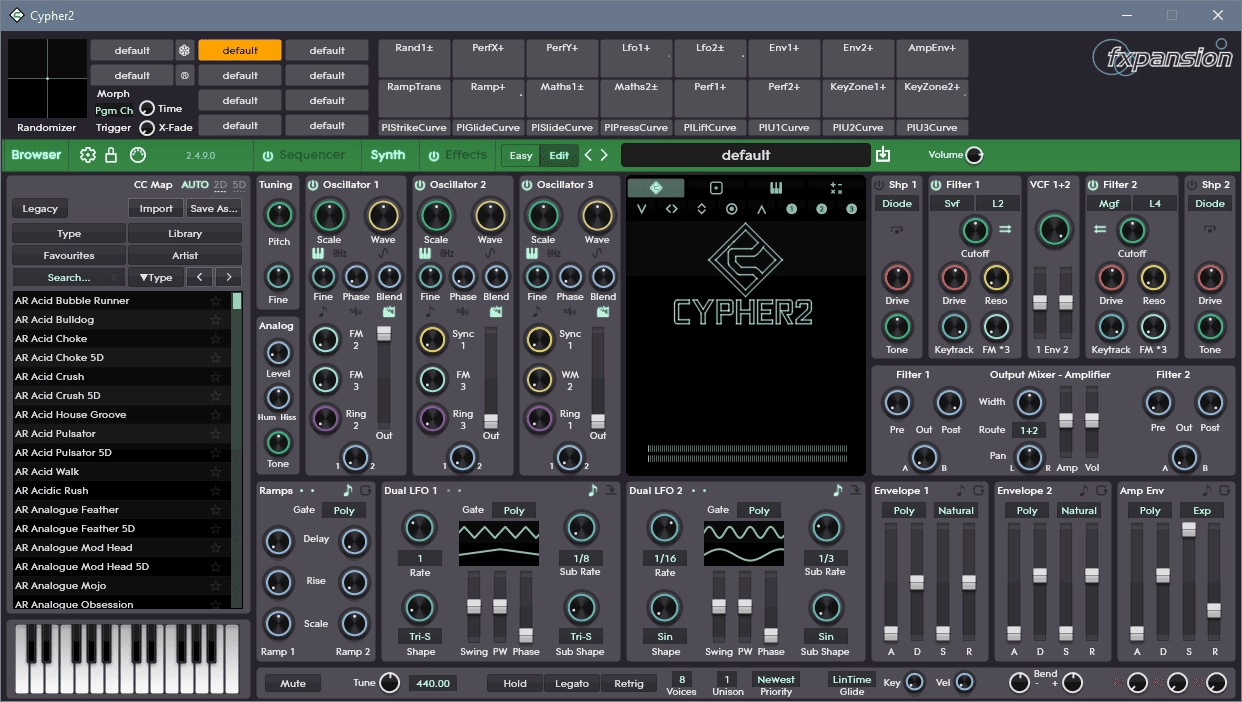Toggle Oscillator 1 power
This screenshot has height=702, width=1242.
tap(313, 185)
